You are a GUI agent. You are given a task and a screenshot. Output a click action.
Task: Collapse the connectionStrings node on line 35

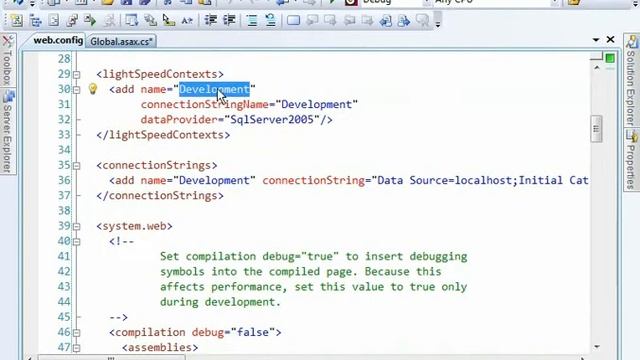pyautogui.click(x=76, y=166)
